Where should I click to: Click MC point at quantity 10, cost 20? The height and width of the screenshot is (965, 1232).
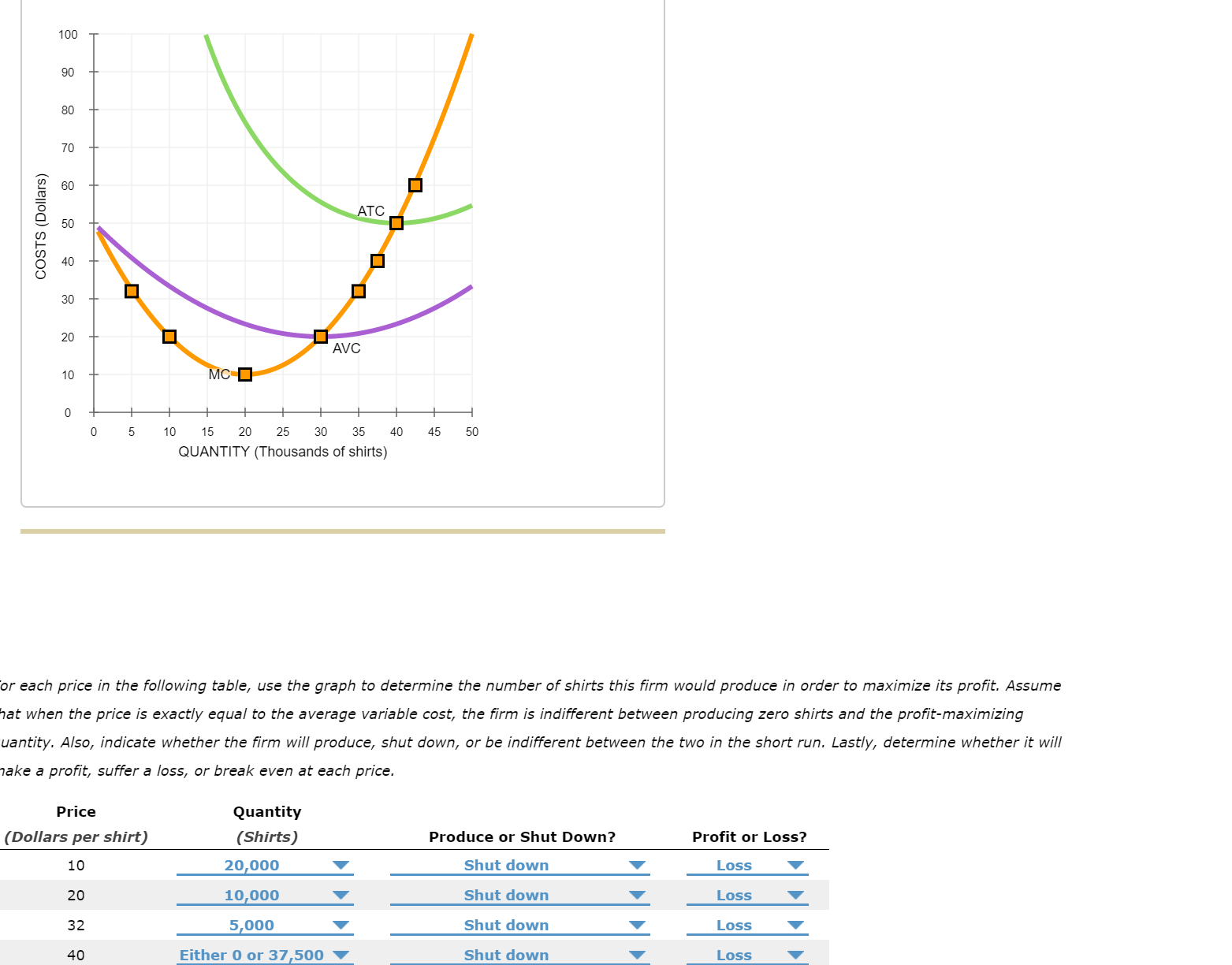[x=169, y=337]
